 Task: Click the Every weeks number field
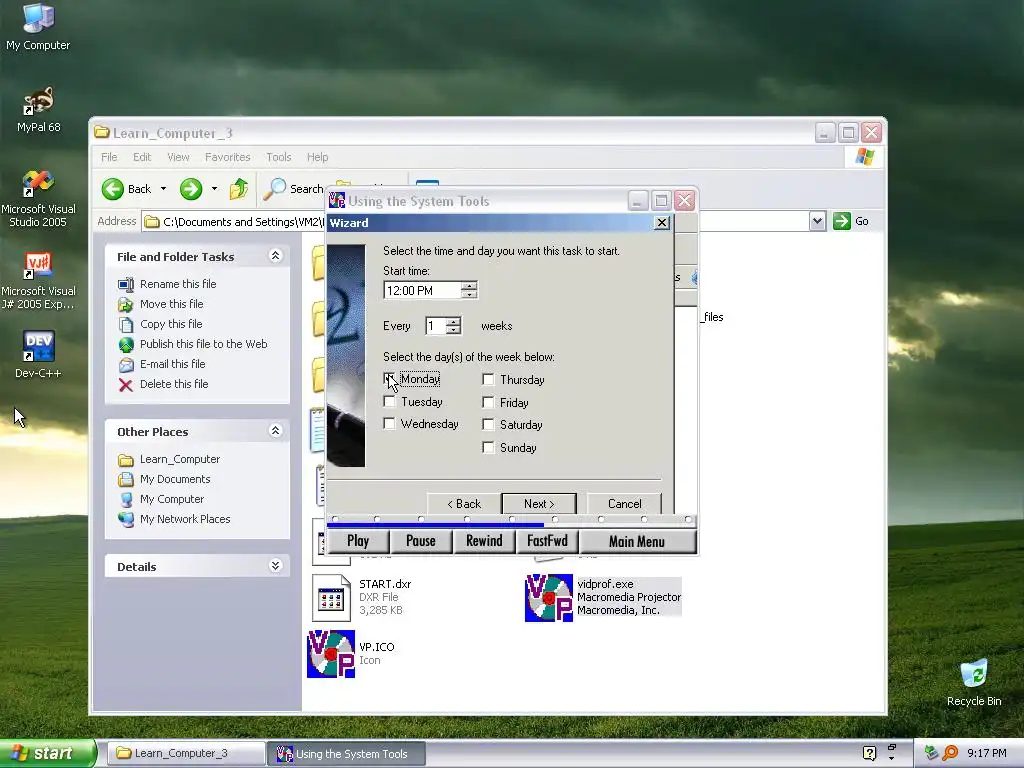[x=436, y=326]
